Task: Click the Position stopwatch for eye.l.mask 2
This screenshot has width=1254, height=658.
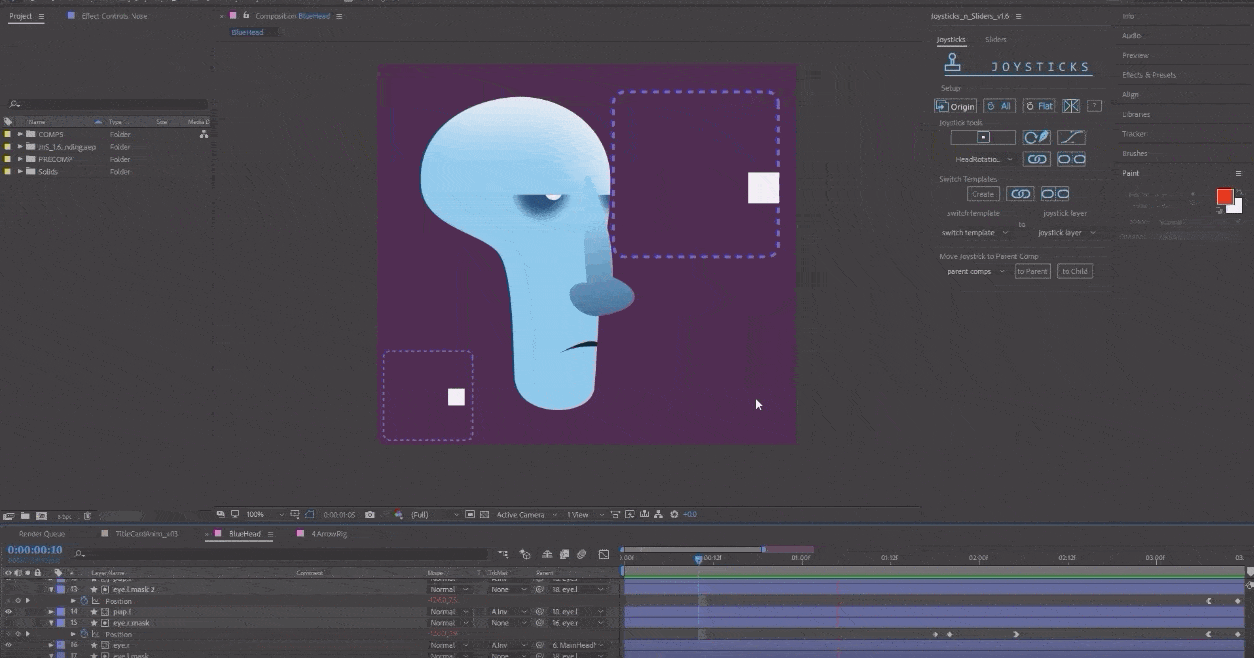Action: tap(84, 601)
